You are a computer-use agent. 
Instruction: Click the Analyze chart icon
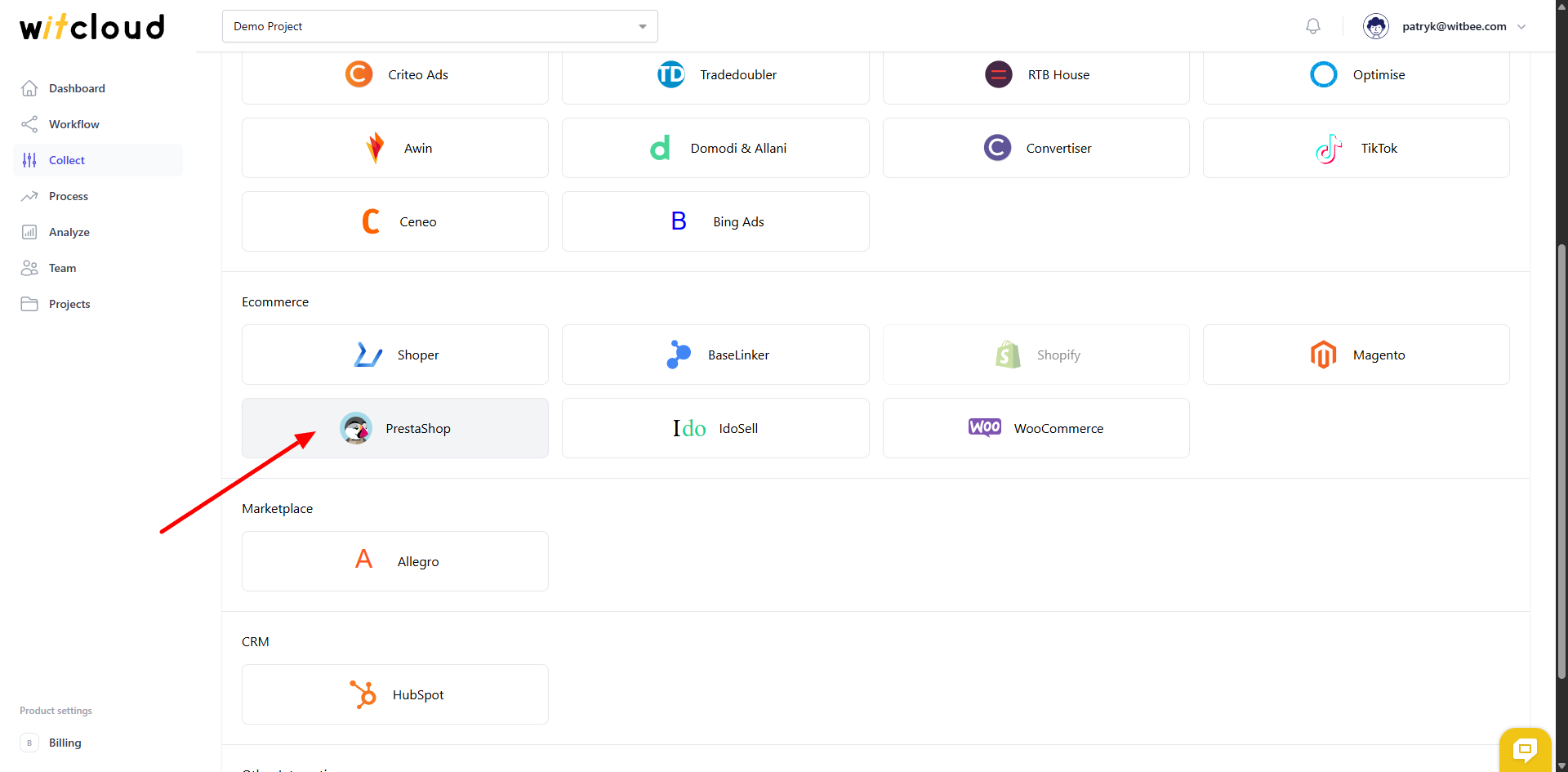29,232
